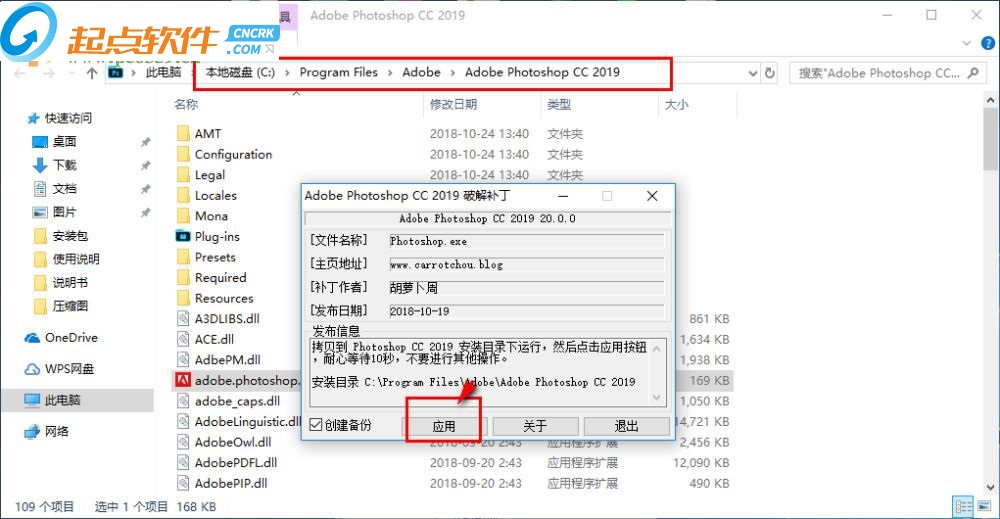Sort files by 大小 column header
Screen dimensions: 1000x519
click(x=676, y=105)
